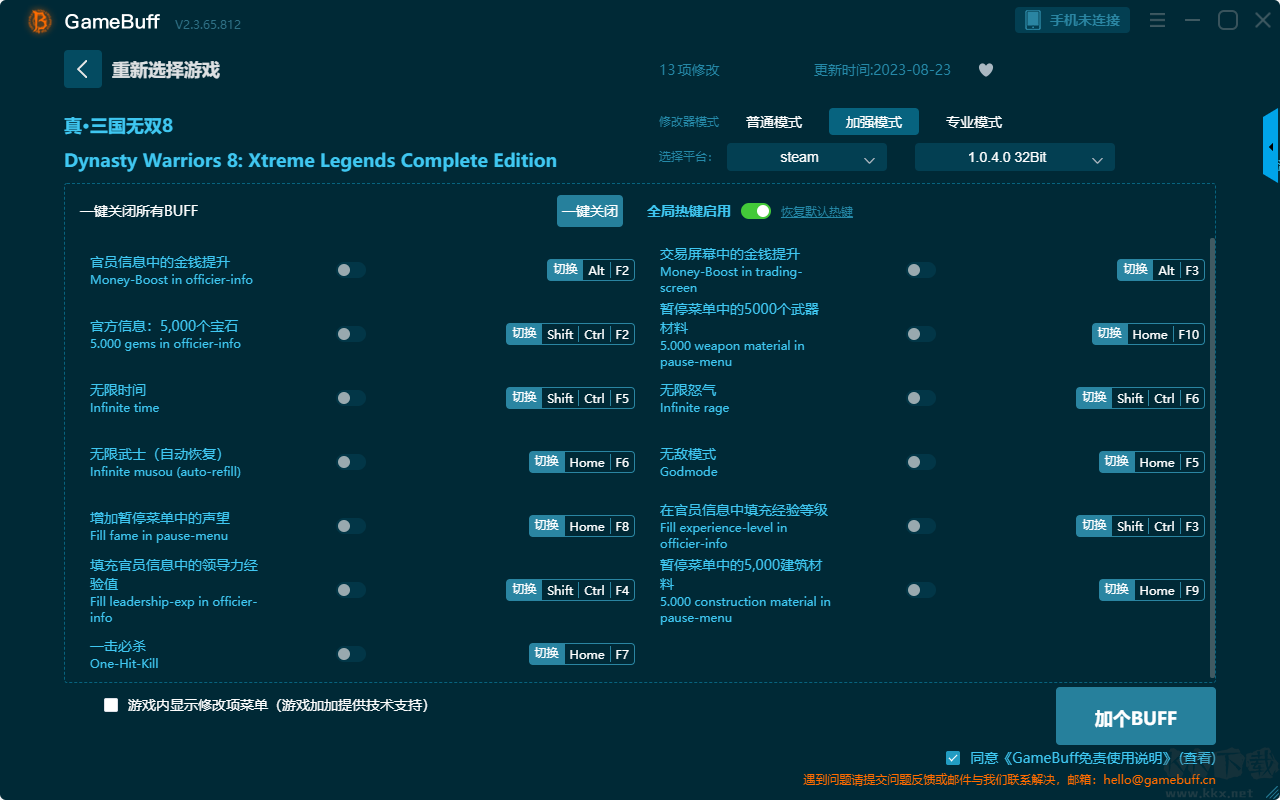Switch to 专业模式 tab

[x=974, y=122]
